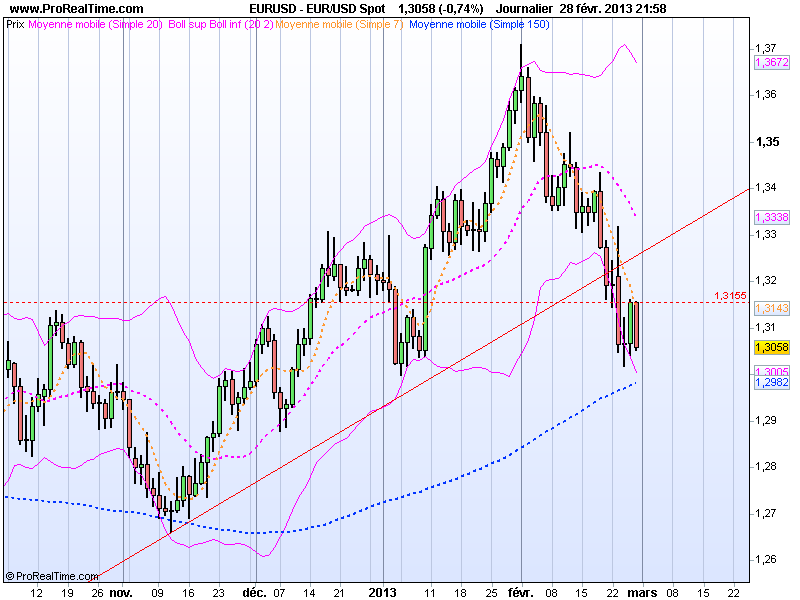The image size is (800, 600).
Task: Click the 1,3672 upper Bollinger value tag
Action: (772, 62)
